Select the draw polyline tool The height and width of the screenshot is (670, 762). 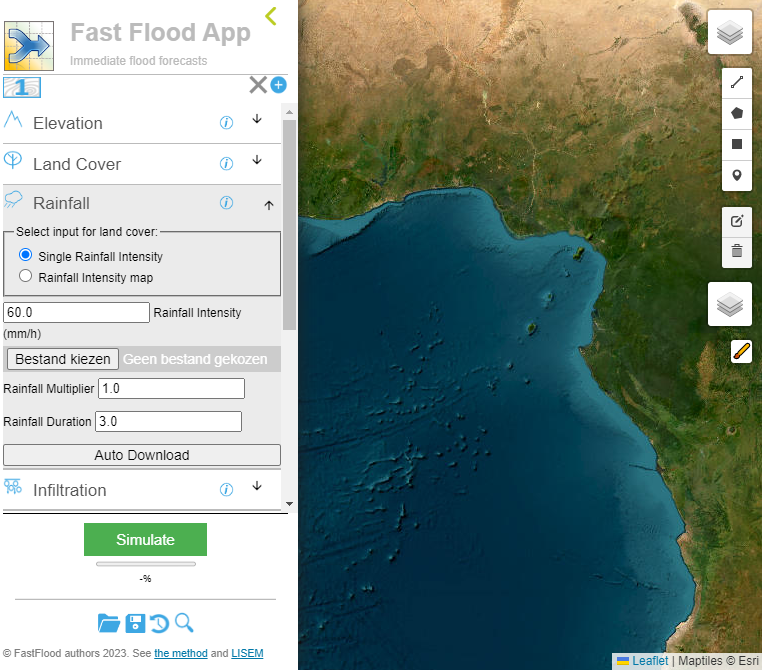pyautogui.click(x=737, y=84)
